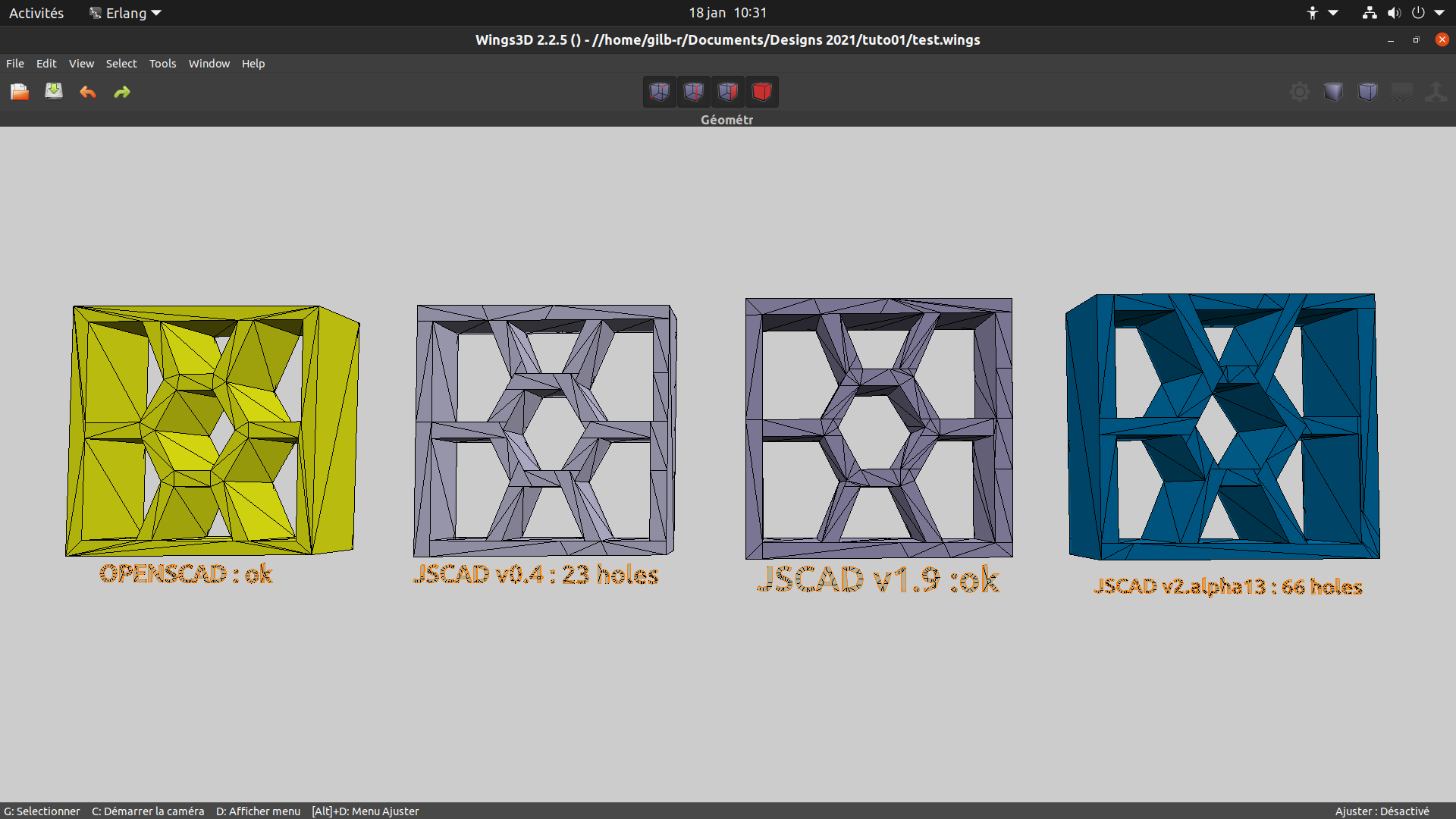The height and width of the screenshot is (819, 1456).
Task: Toggle the ground plane visibility
Action: 1401,91
